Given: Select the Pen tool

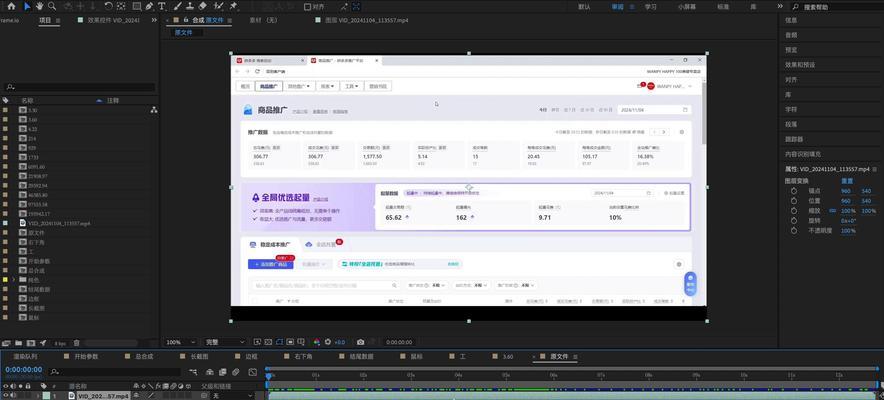Looking at the screenshot, I should click(149, 6).
